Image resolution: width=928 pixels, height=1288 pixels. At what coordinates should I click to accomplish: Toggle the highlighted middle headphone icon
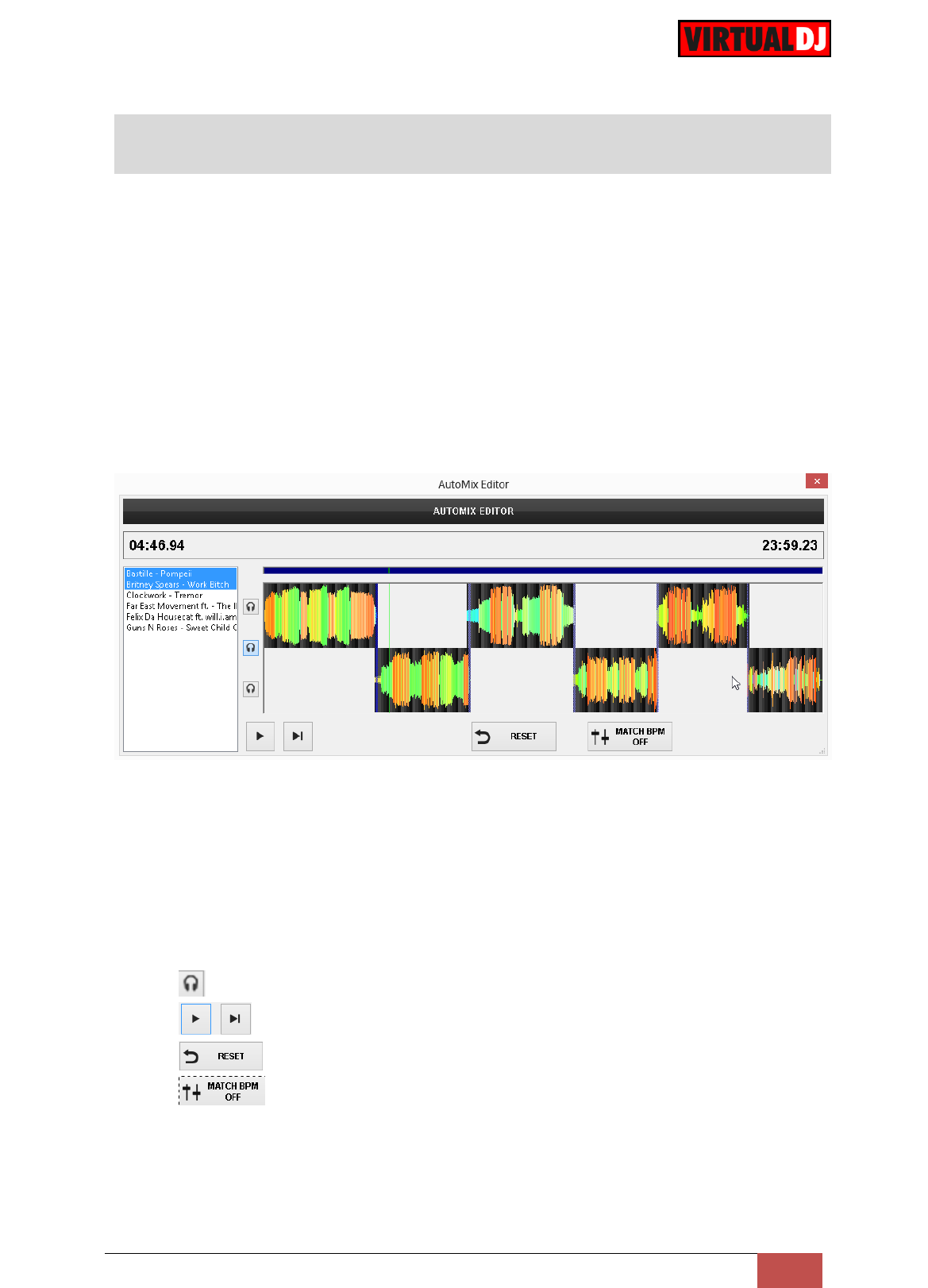click(251, 648)
